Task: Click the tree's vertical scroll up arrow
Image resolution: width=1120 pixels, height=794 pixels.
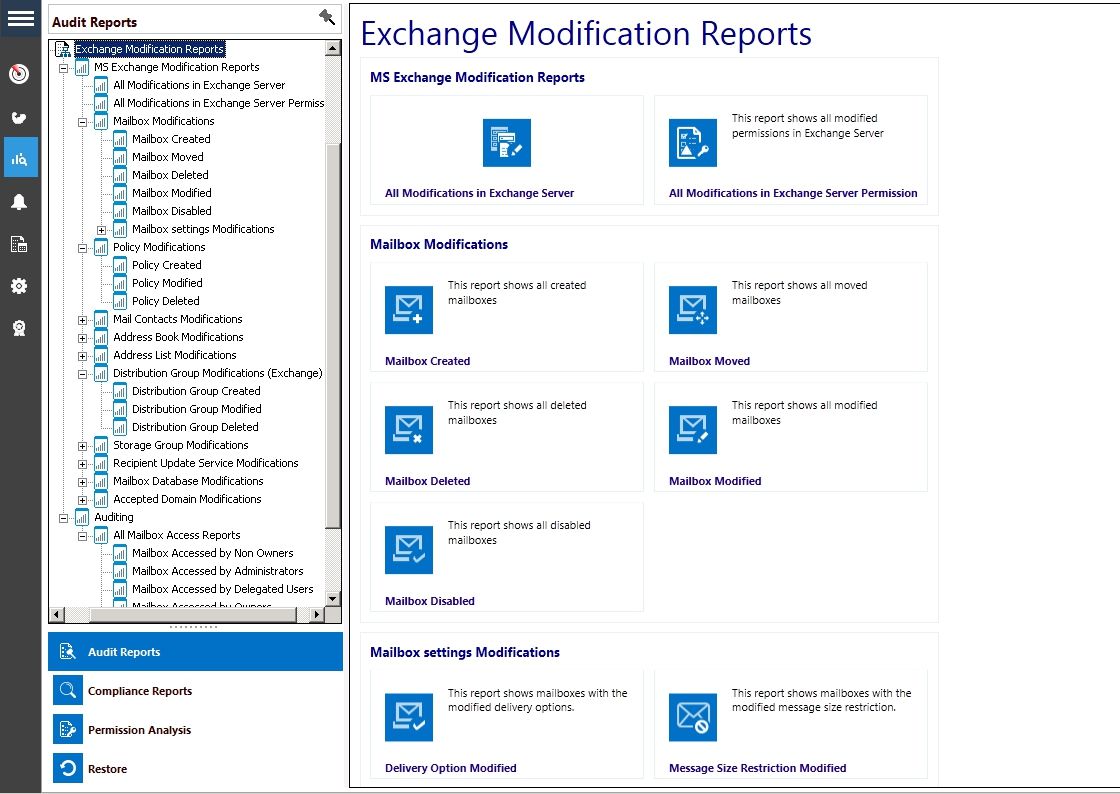Action: [x=332, y=48]
